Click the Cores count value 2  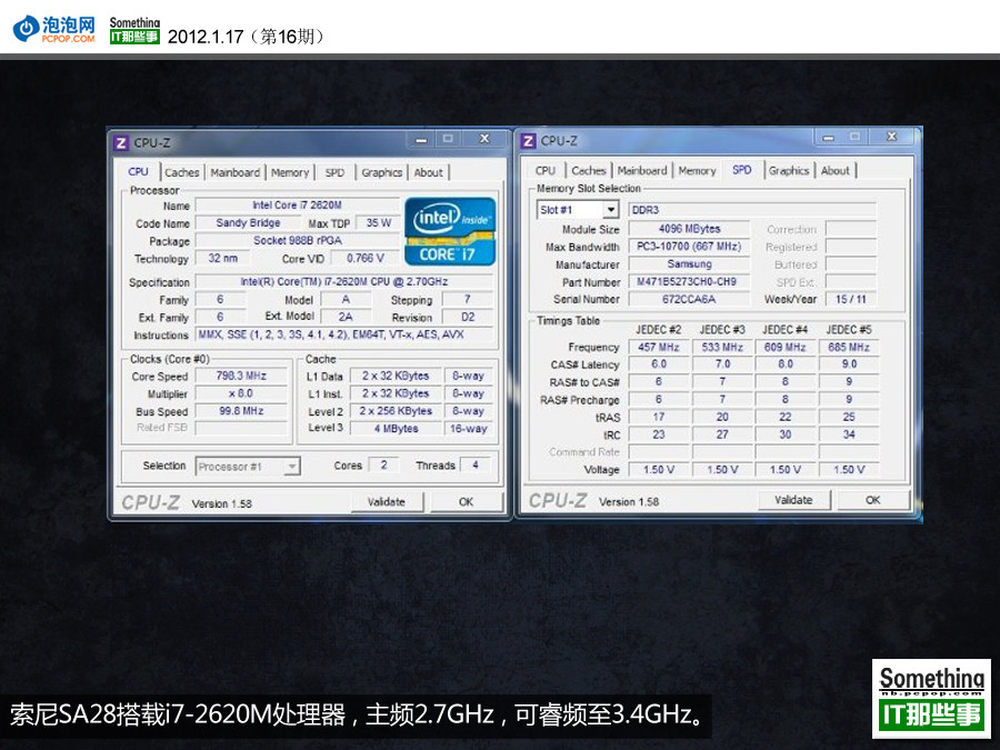384,466
